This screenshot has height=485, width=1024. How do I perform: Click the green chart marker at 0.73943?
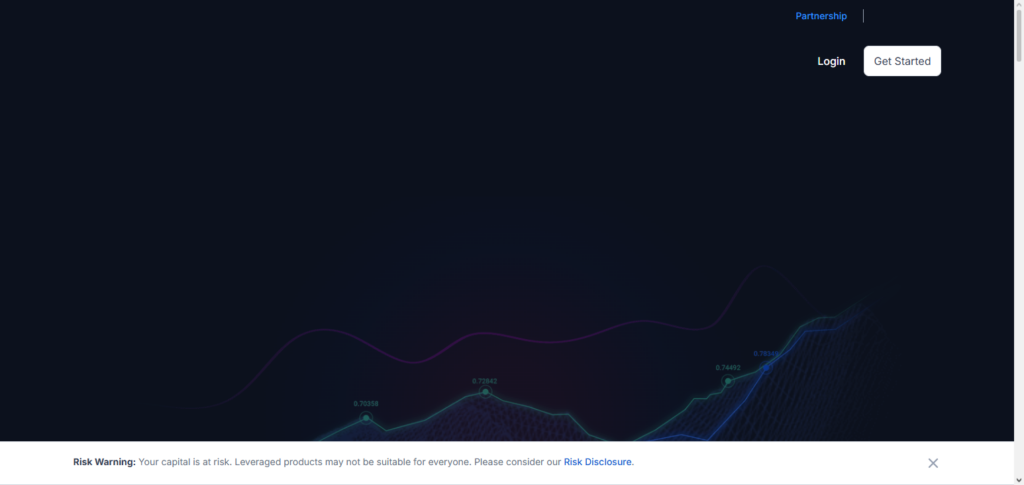485,392
